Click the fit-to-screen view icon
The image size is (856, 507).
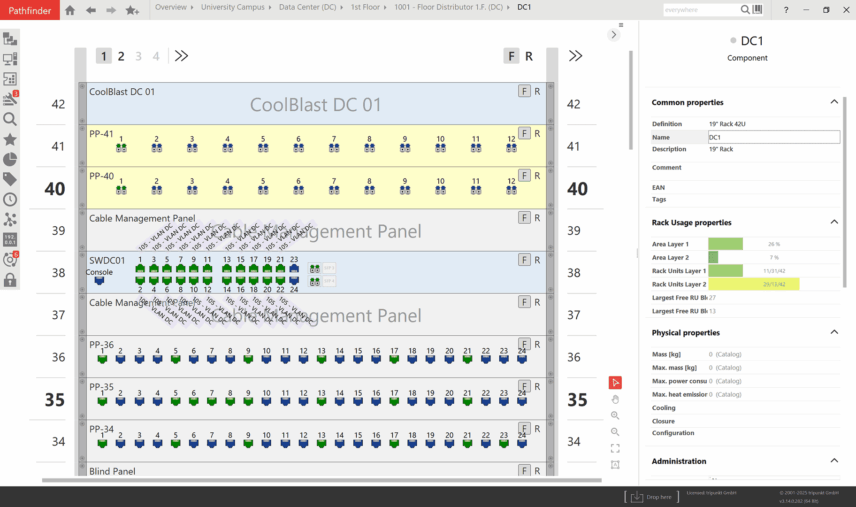tap(615, 448)
